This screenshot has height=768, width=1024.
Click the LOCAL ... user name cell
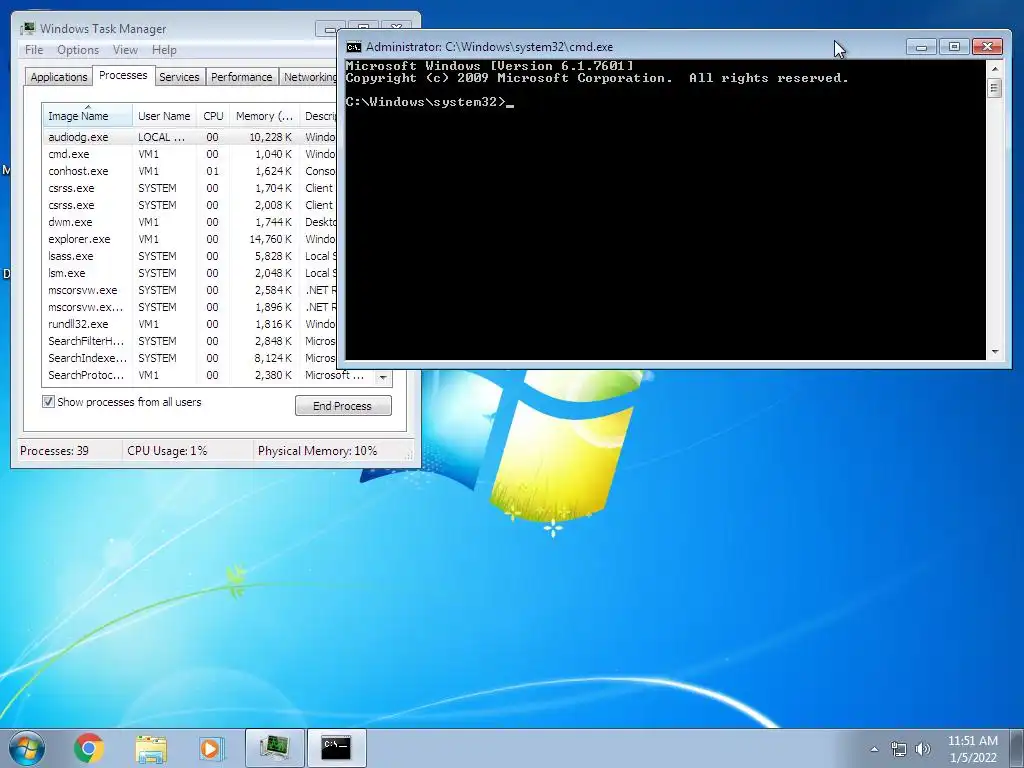click(x=161, y=137)
